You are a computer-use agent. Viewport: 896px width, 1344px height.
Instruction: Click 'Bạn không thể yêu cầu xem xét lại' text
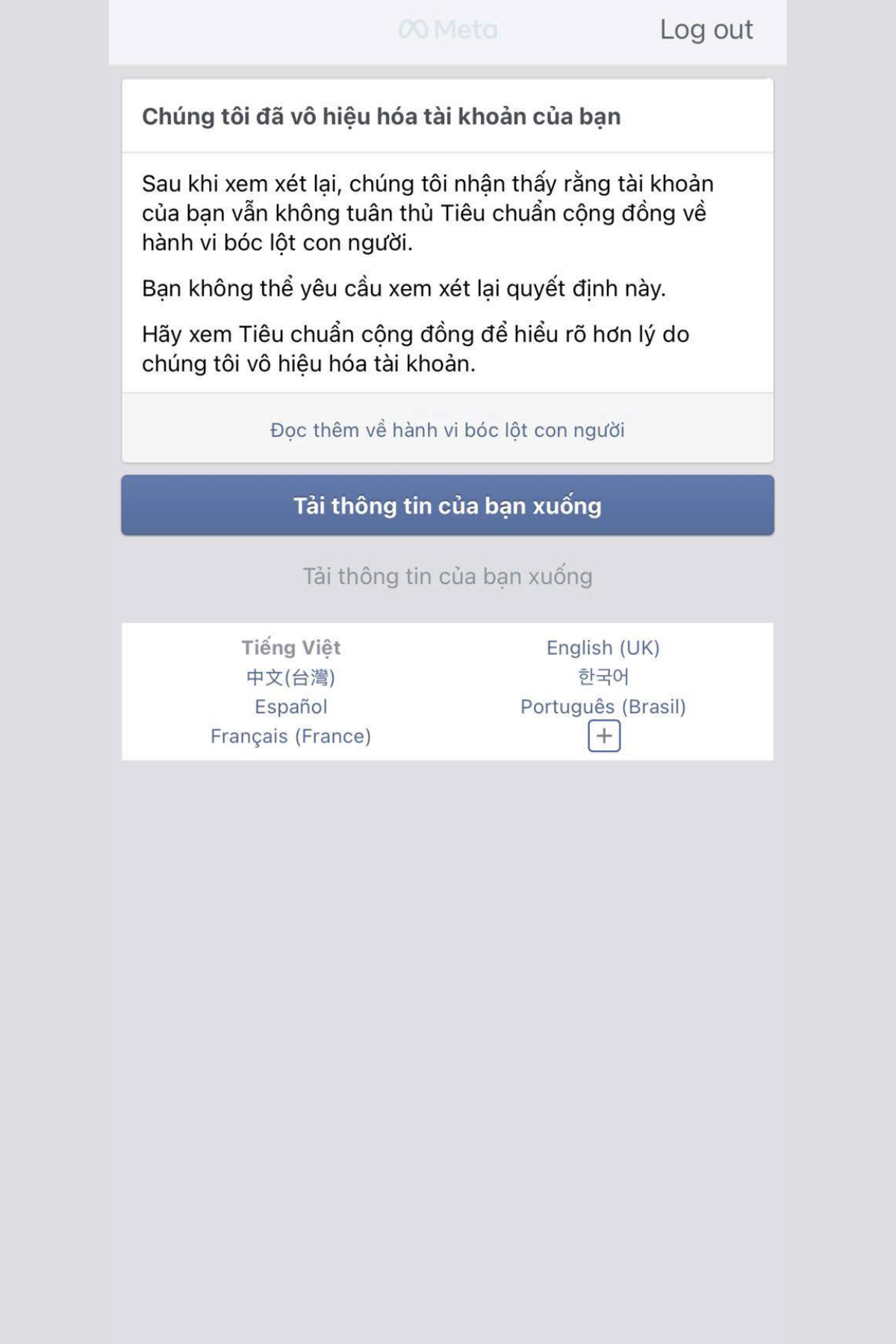tap(404, 288)
